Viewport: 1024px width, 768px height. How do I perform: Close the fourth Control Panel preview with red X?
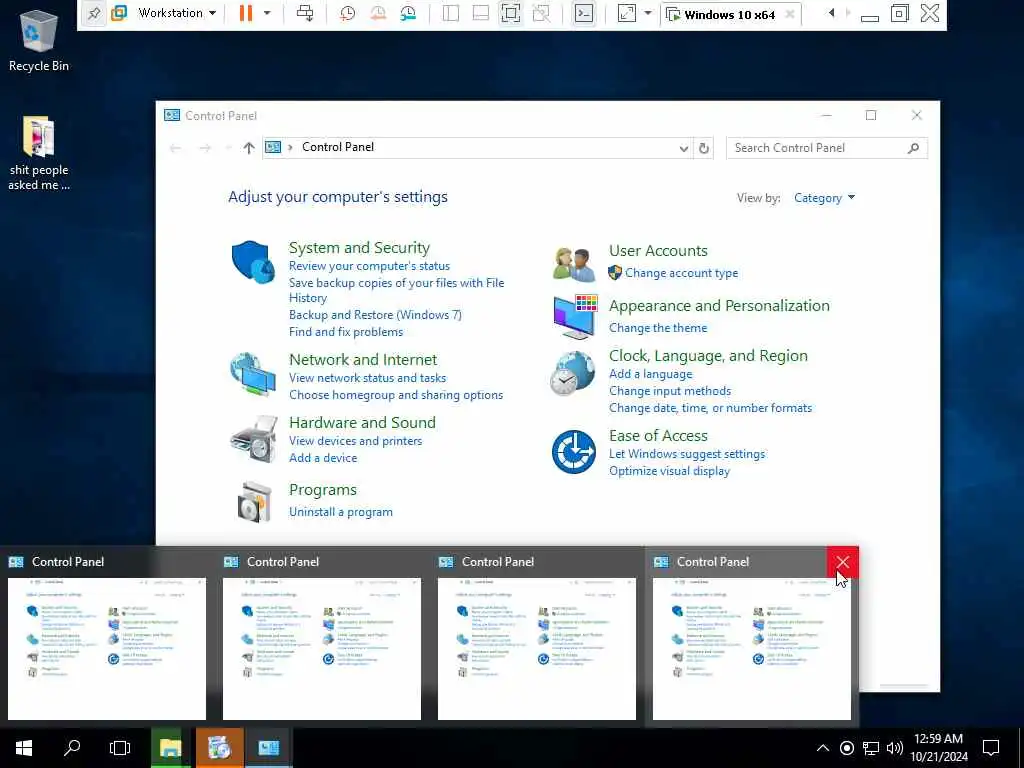[842, 562]
